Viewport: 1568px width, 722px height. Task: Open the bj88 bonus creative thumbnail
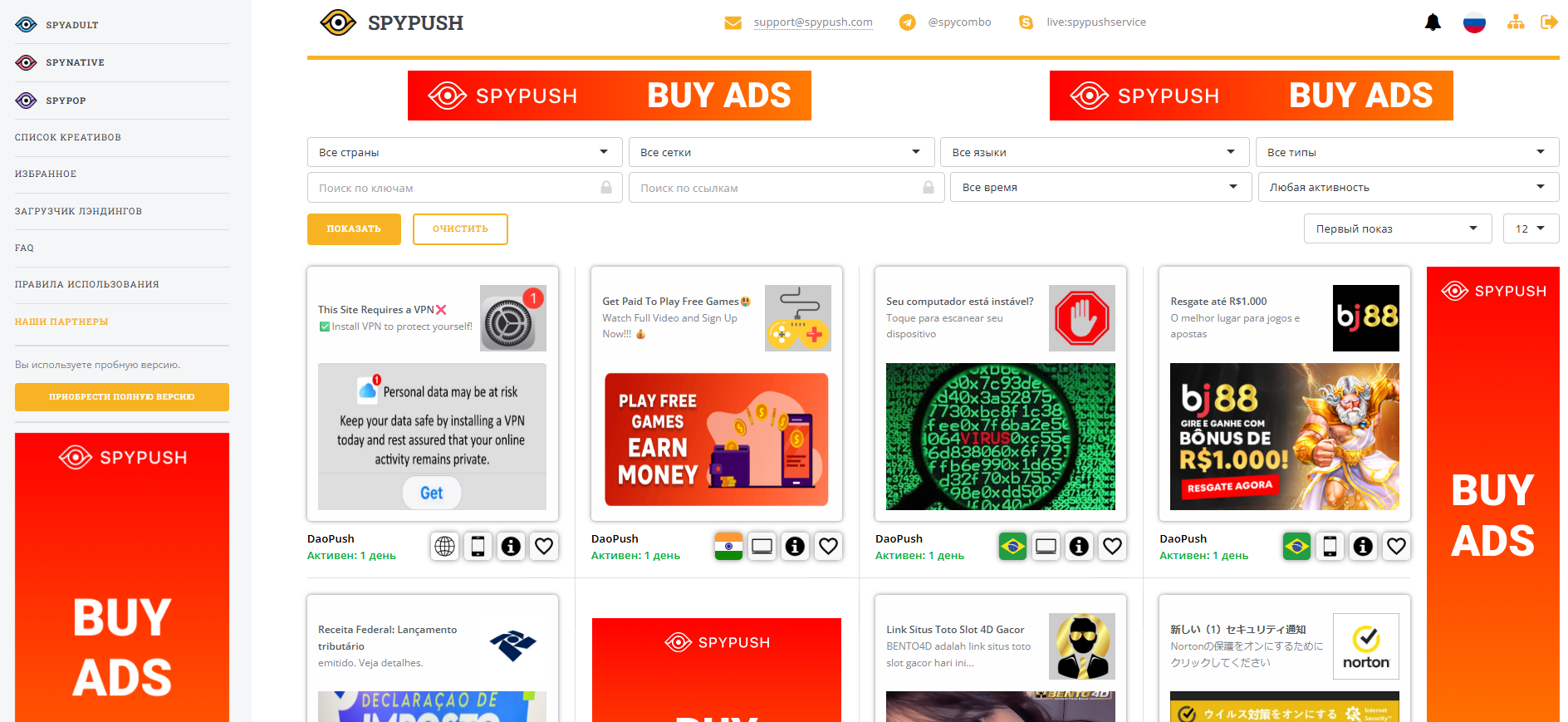coord(1284,436)
